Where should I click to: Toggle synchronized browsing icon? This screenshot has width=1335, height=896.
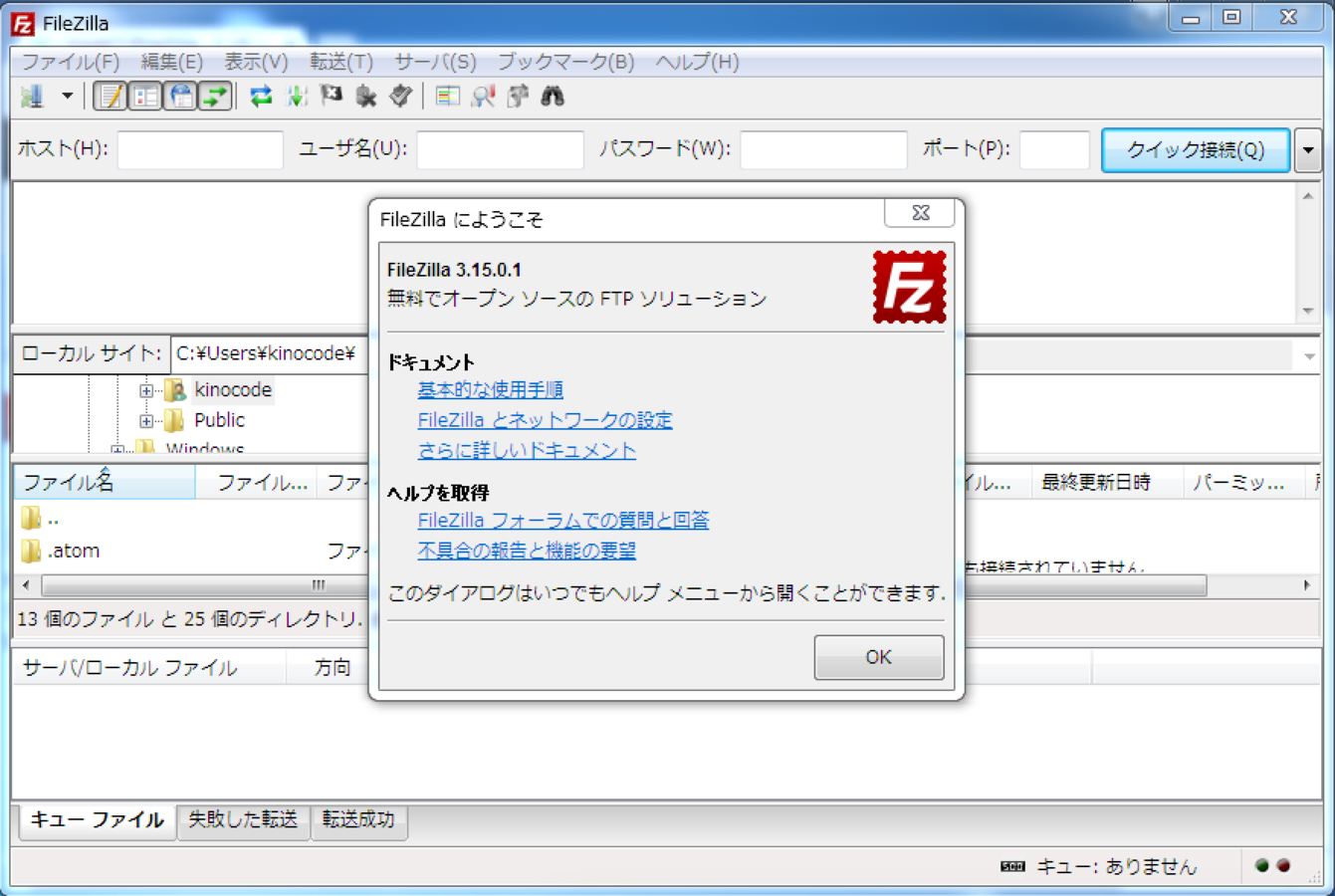tap(518, 97)
